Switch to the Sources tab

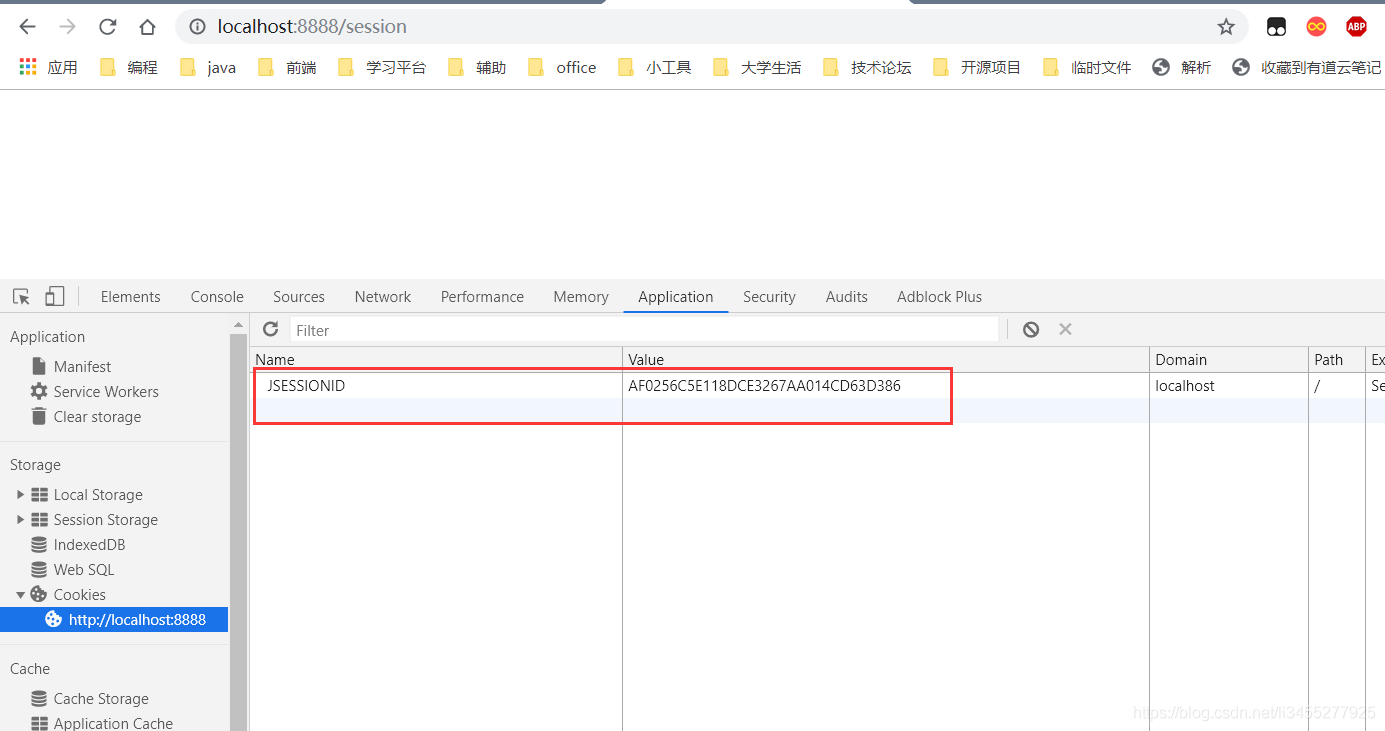click(x=299, y=297)
